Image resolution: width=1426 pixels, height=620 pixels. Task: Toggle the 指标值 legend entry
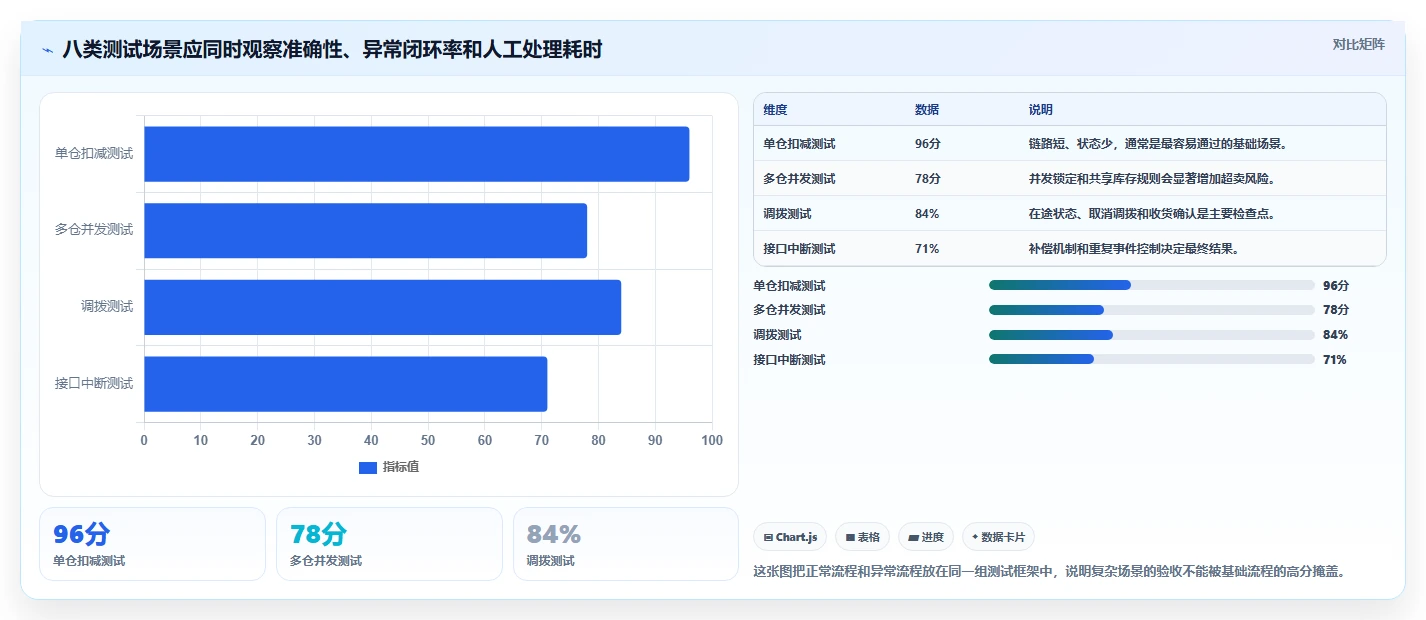click(x=389, y=467)
